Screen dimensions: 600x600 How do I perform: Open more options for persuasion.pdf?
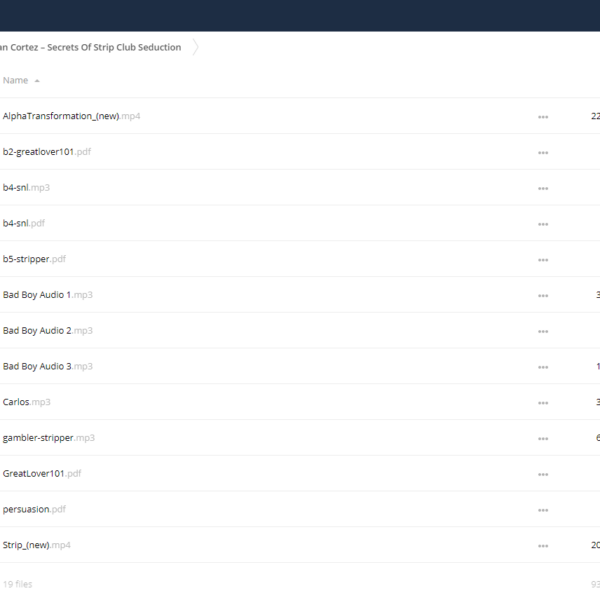pyautogui.click(x=543, y=510)
